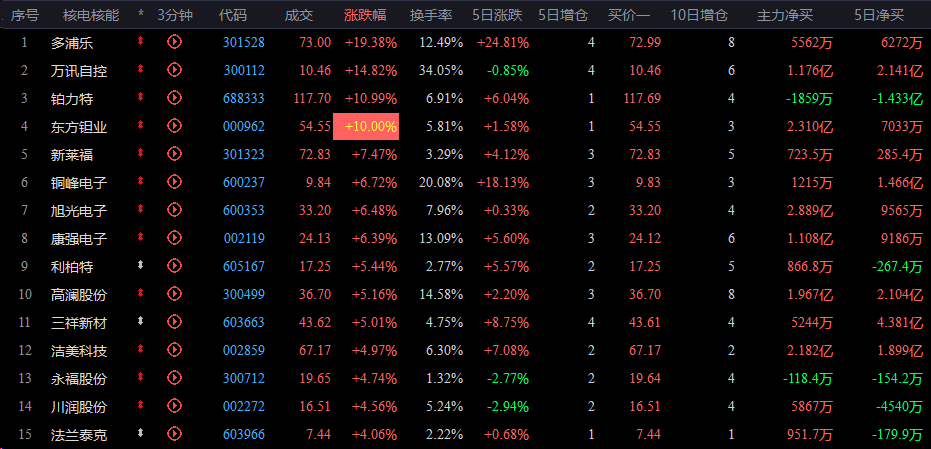
Task: Open 3-minute chart icon for 铜峰电子
Action: tap(174, 181)
